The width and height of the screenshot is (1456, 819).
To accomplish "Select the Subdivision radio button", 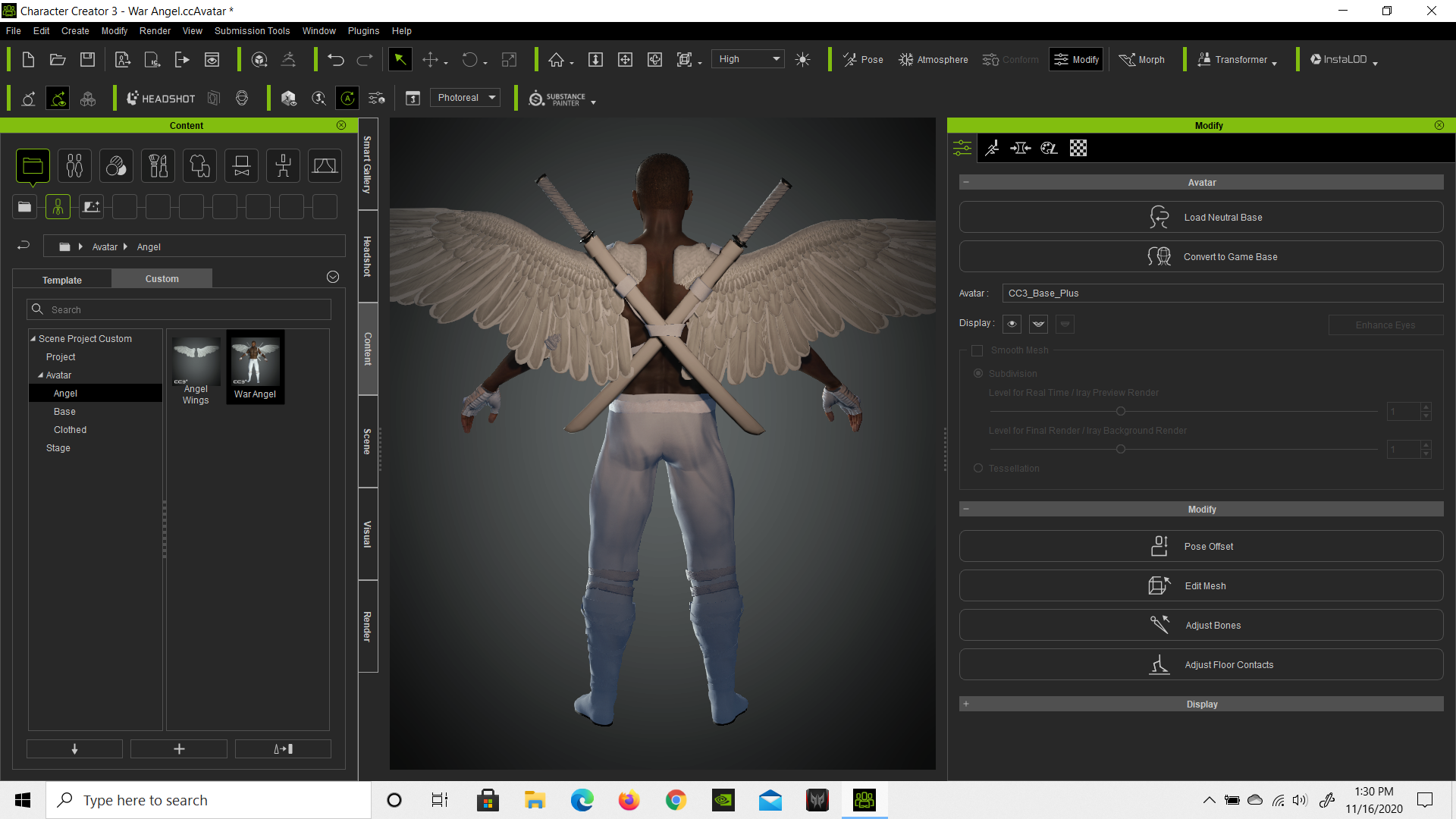I will click(x=978, y=373).
